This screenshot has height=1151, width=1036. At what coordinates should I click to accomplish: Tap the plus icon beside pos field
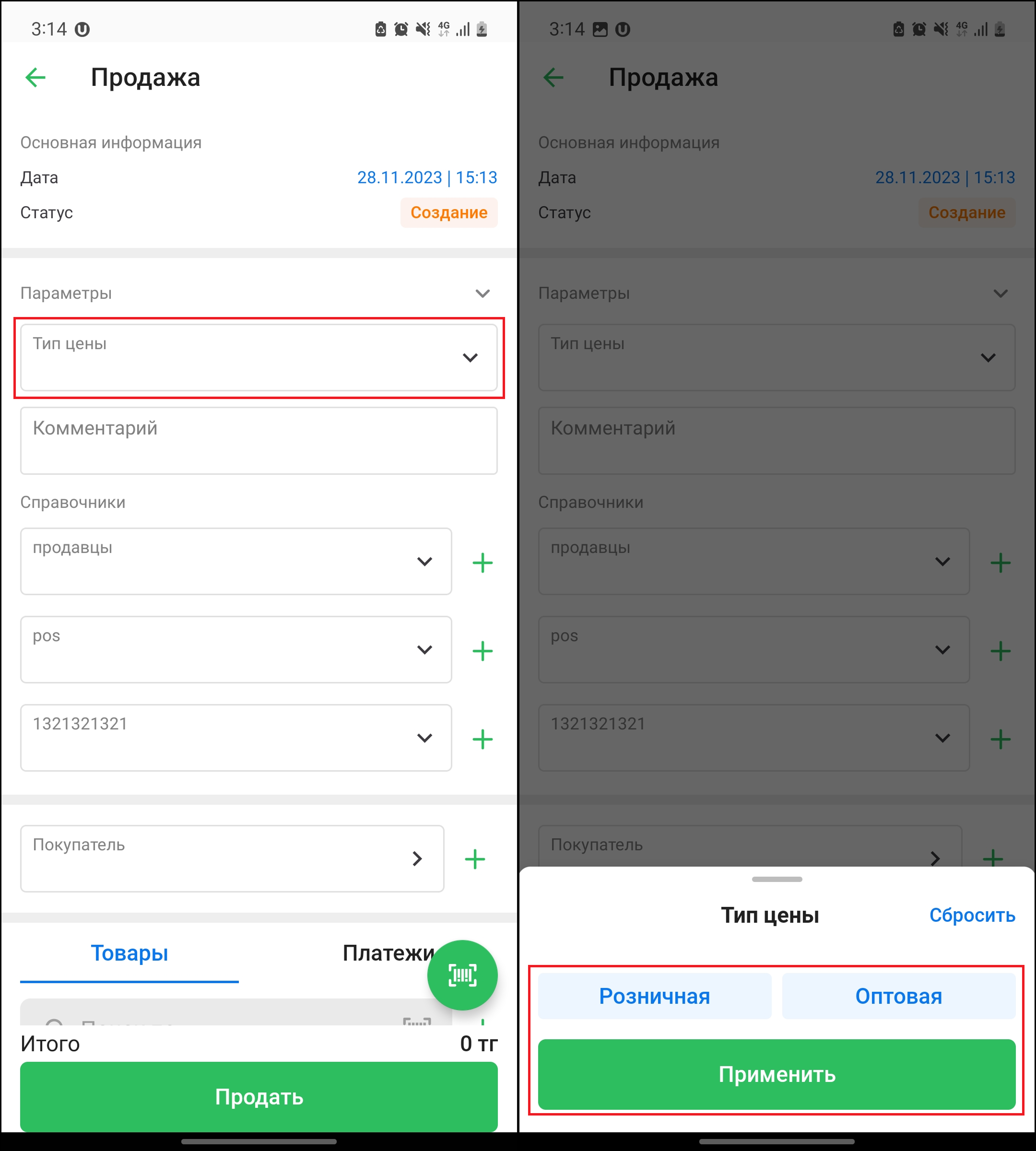(x=482, y=651)
